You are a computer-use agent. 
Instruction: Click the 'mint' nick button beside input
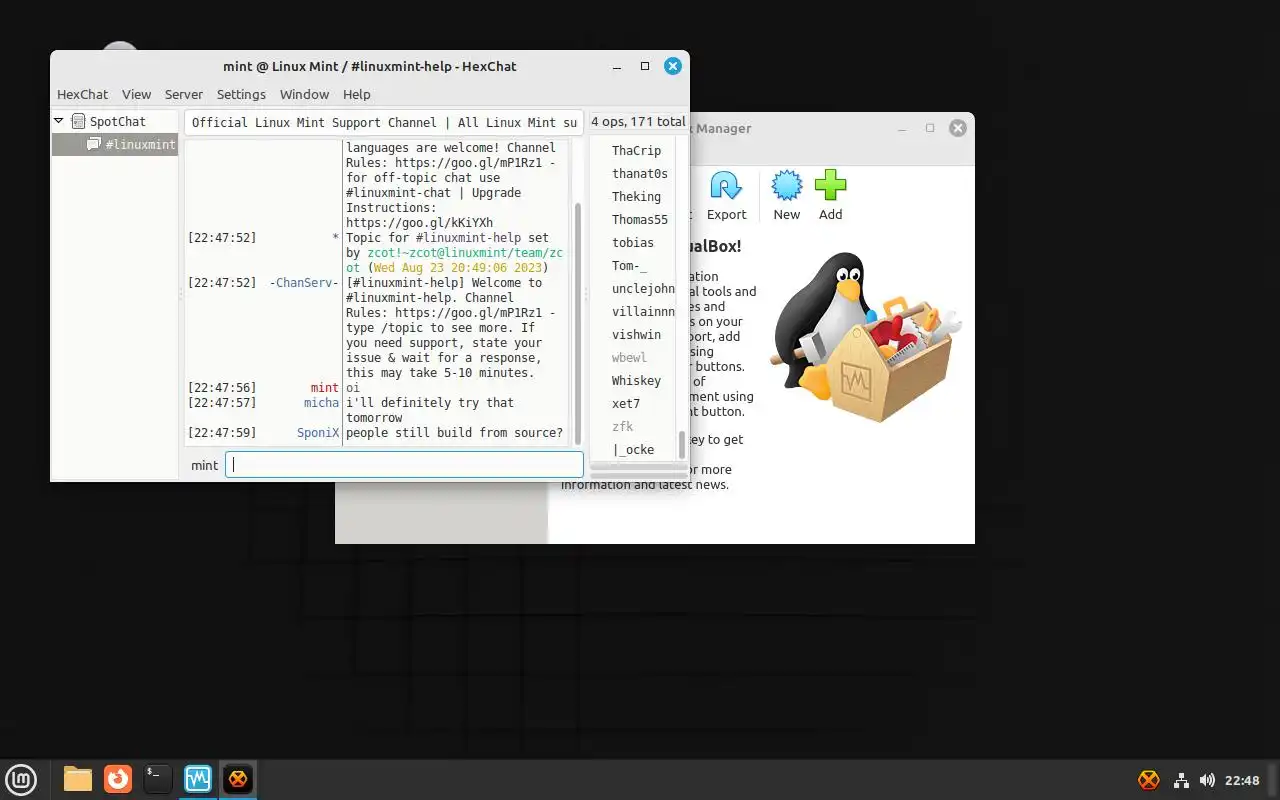[205, 465]
